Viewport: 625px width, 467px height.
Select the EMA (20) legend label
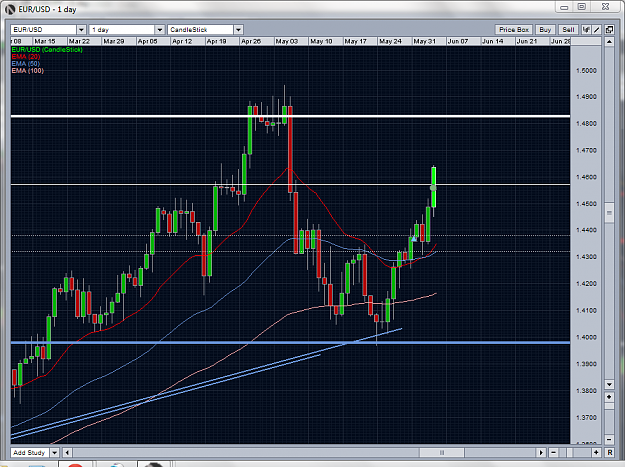click(26, 57)
